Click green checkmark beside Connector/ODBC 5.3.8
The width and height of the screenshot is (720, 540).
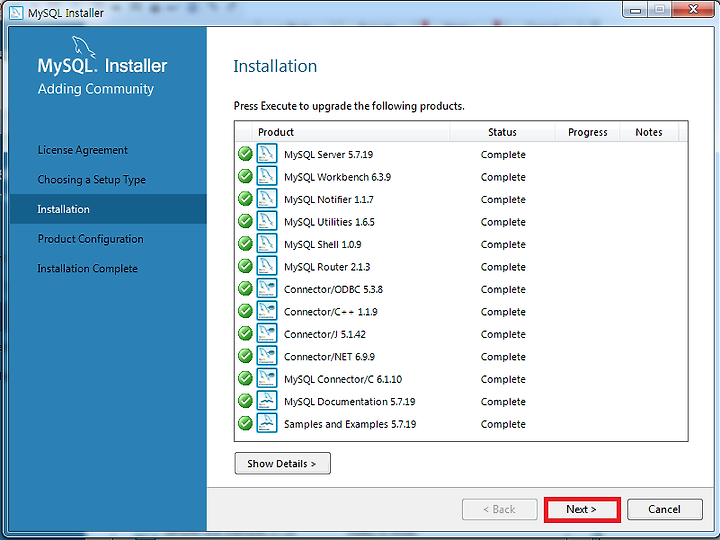pos(245,289)
